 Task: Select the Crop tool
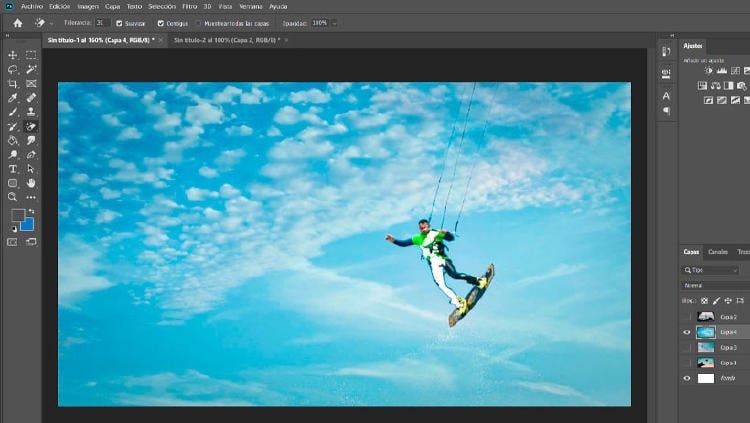tap(13, 84)
